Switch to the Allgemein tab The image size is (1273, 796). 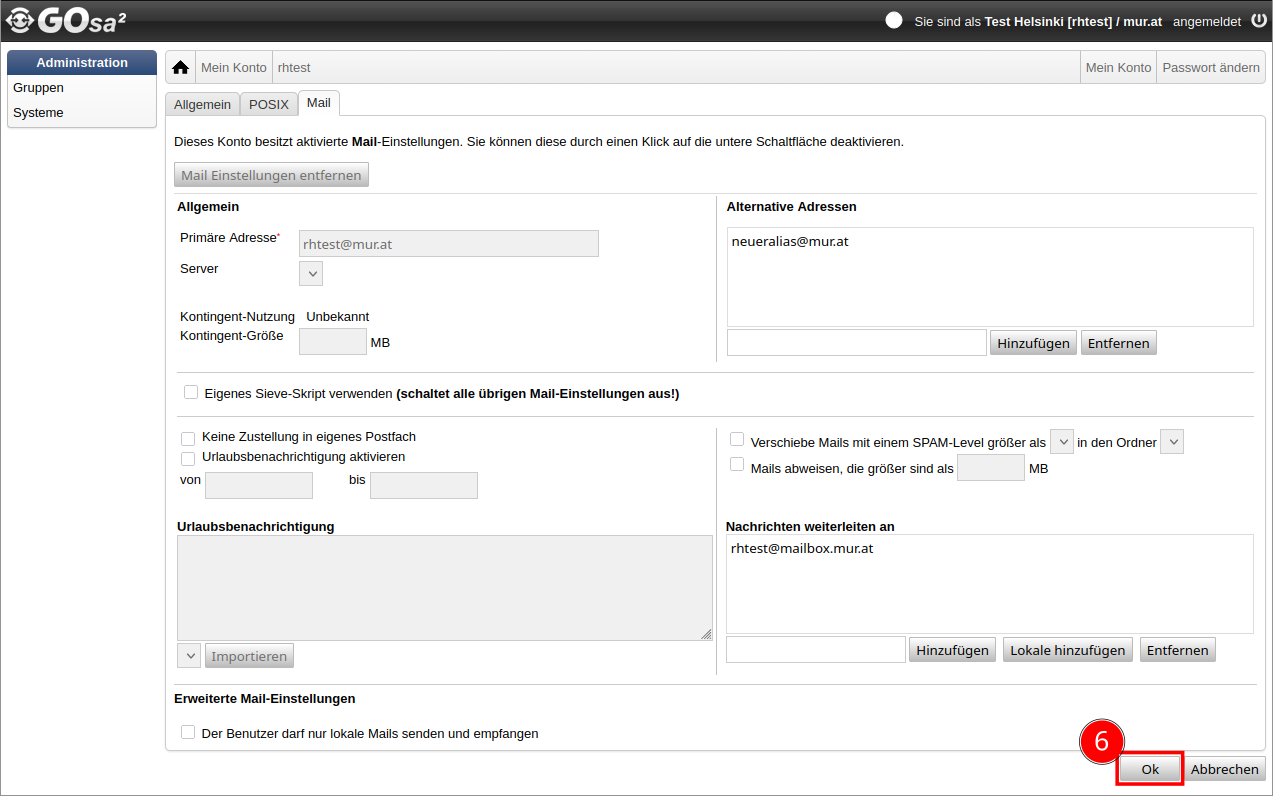tap(202, 104)
